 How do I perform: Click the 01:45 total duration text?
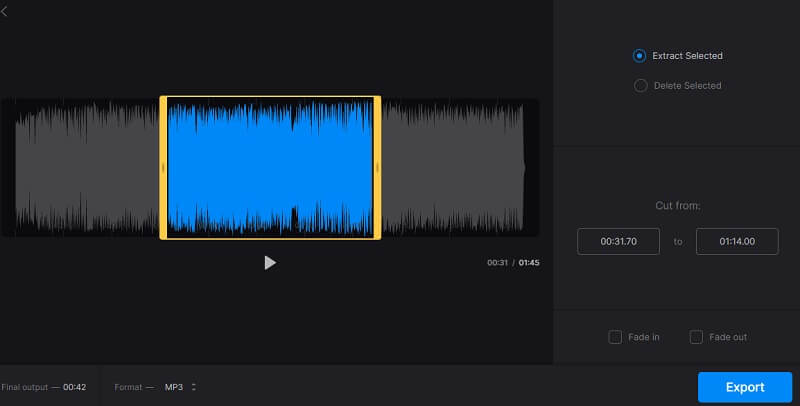pos(529,263)
